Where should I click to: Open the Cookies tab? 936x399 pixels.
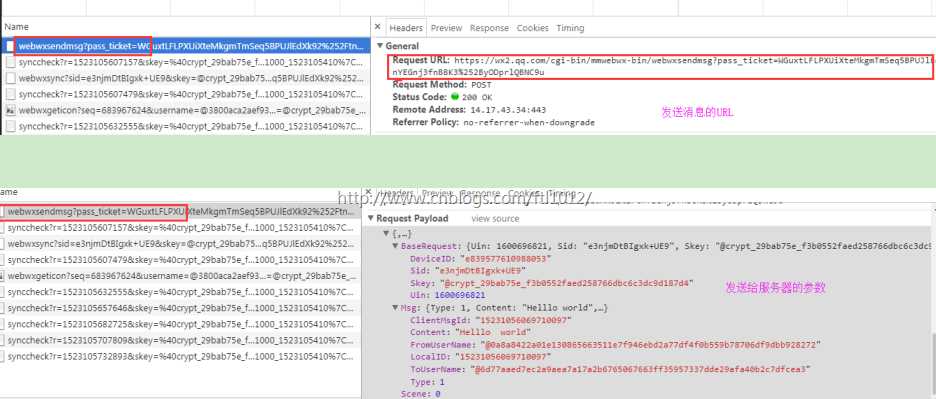532,28
